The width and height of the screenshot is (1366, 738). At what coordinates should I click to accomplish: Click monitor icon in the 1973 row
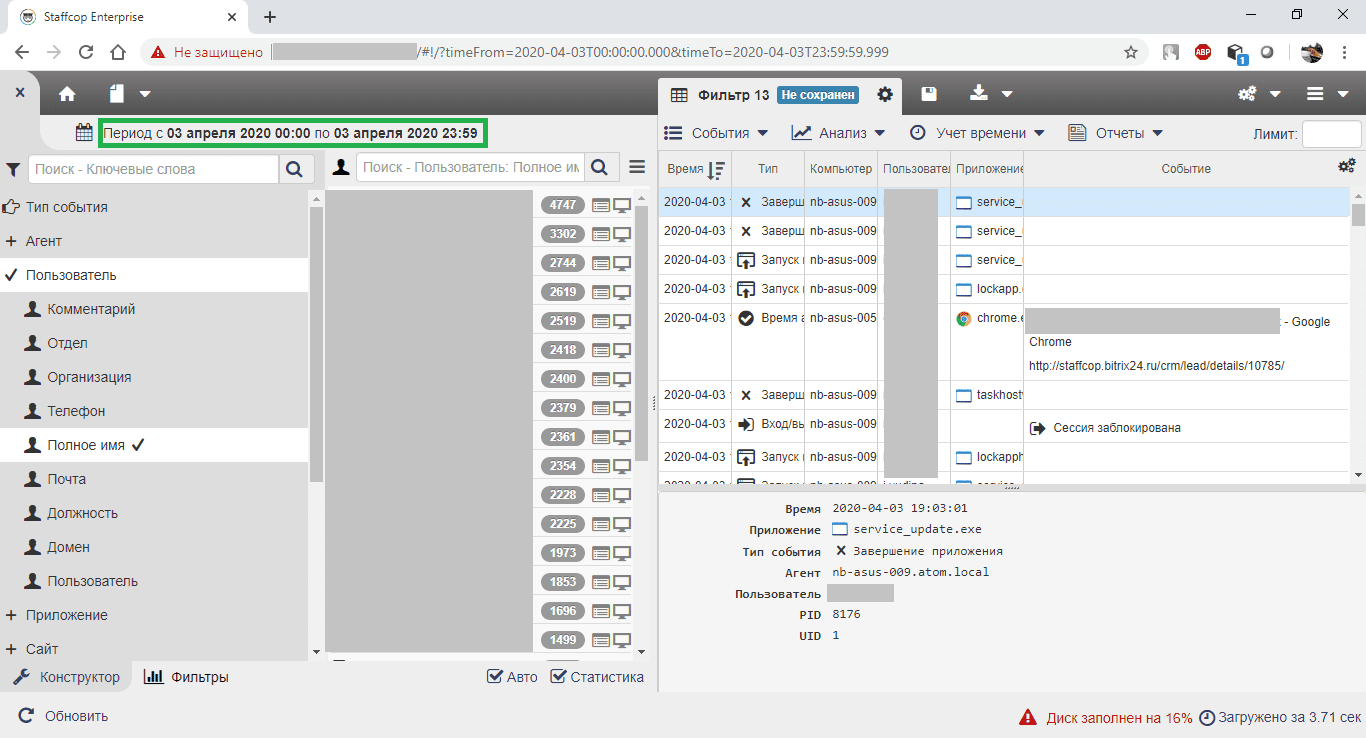tap(622, 553)
